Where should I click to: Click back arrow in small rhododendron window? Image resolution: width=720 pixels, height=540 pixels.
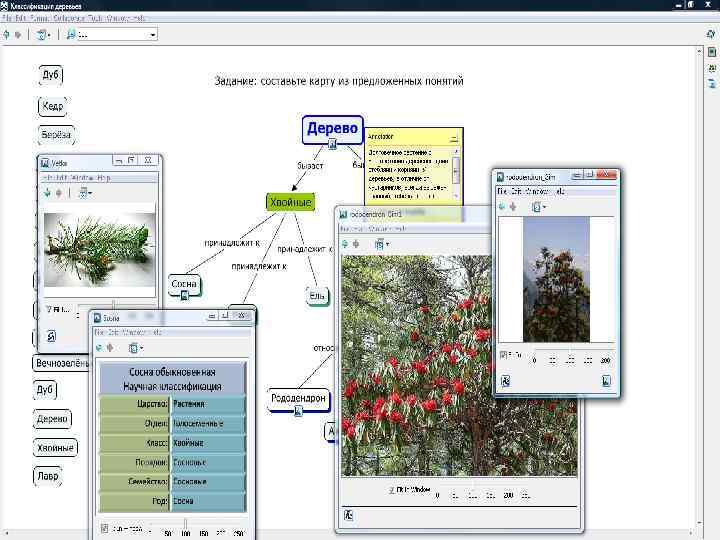[x=502, y=207]
